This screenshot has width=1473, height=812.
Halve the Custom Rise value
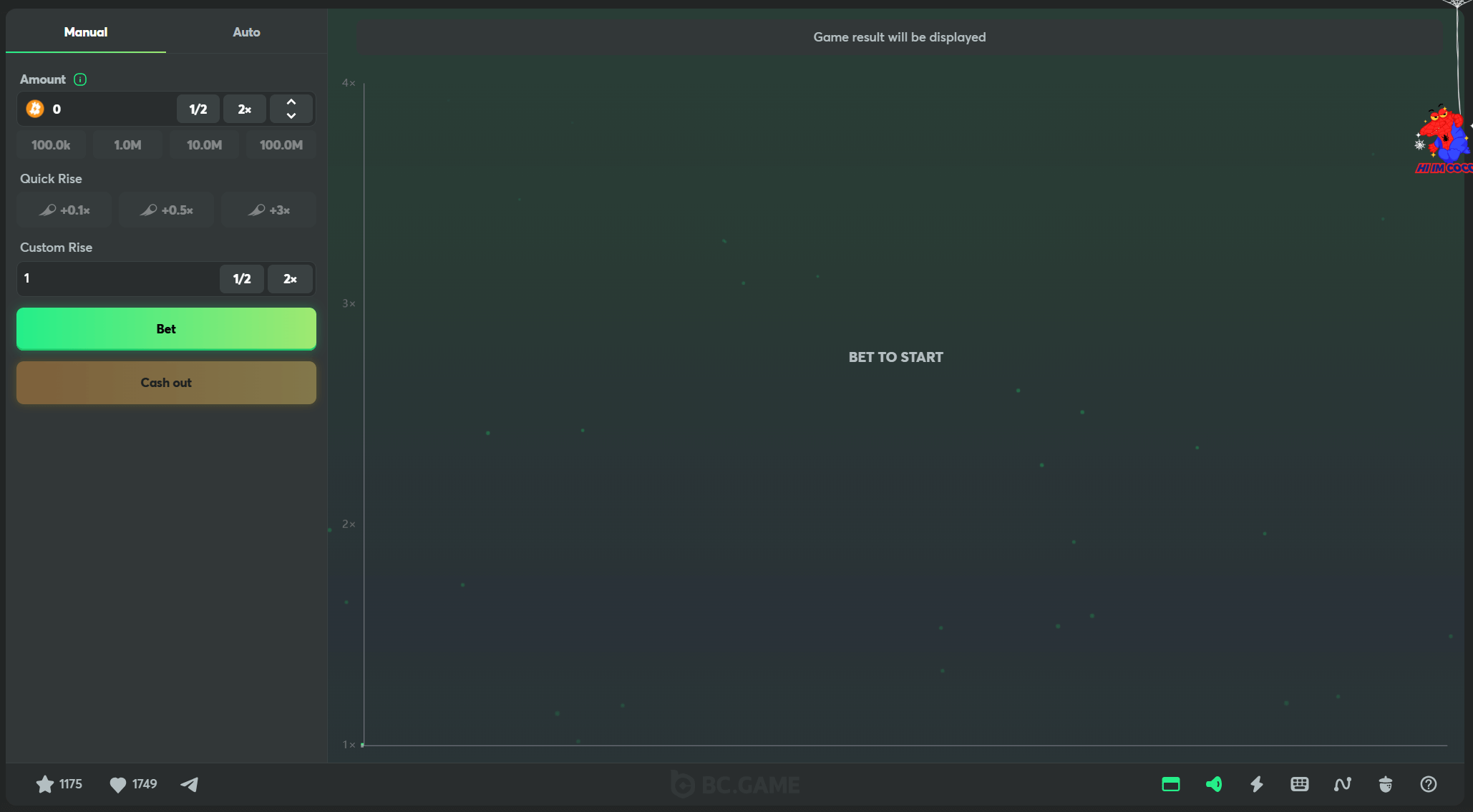click(242, 278)
